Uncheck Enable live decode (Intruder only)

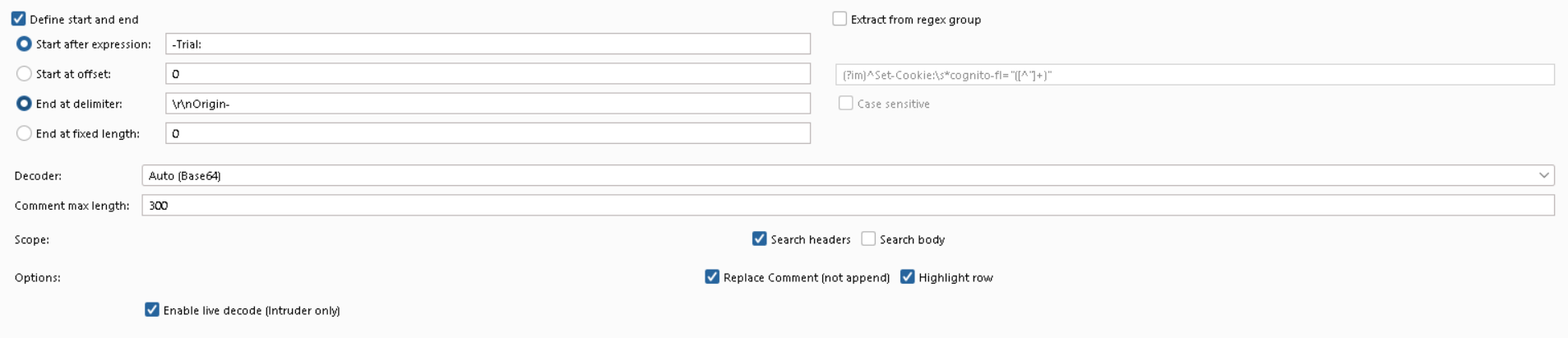152,310
